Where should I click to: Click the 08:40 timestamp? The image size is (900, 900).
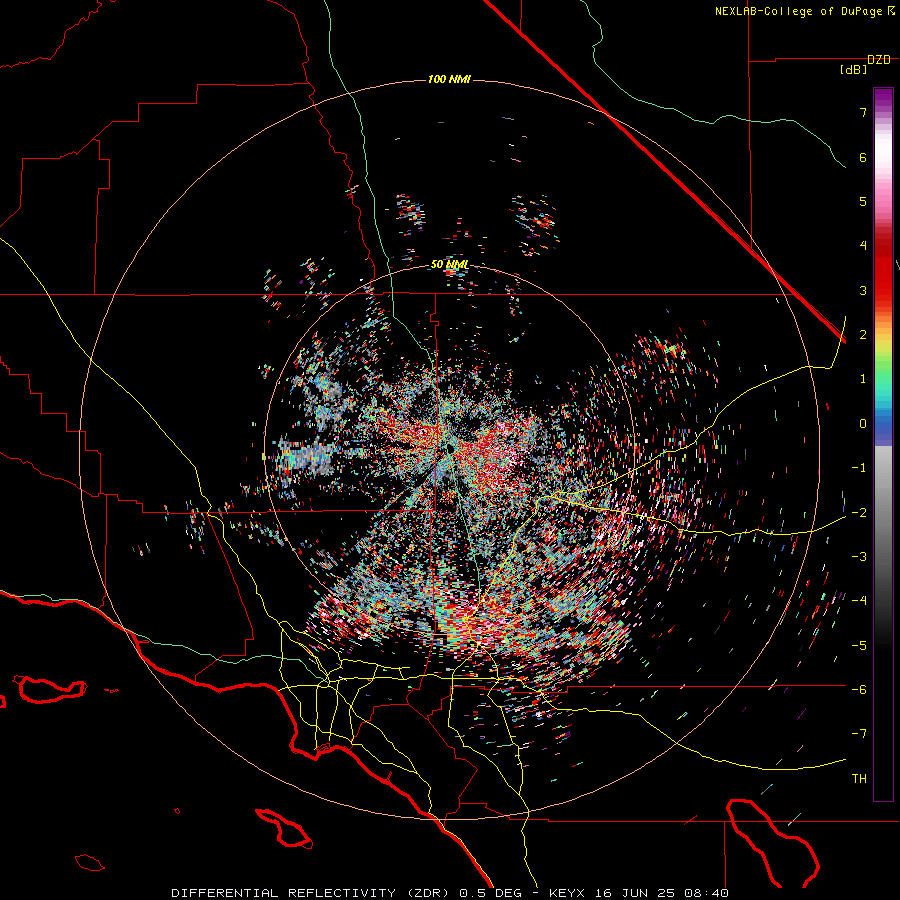click(707, 893)
